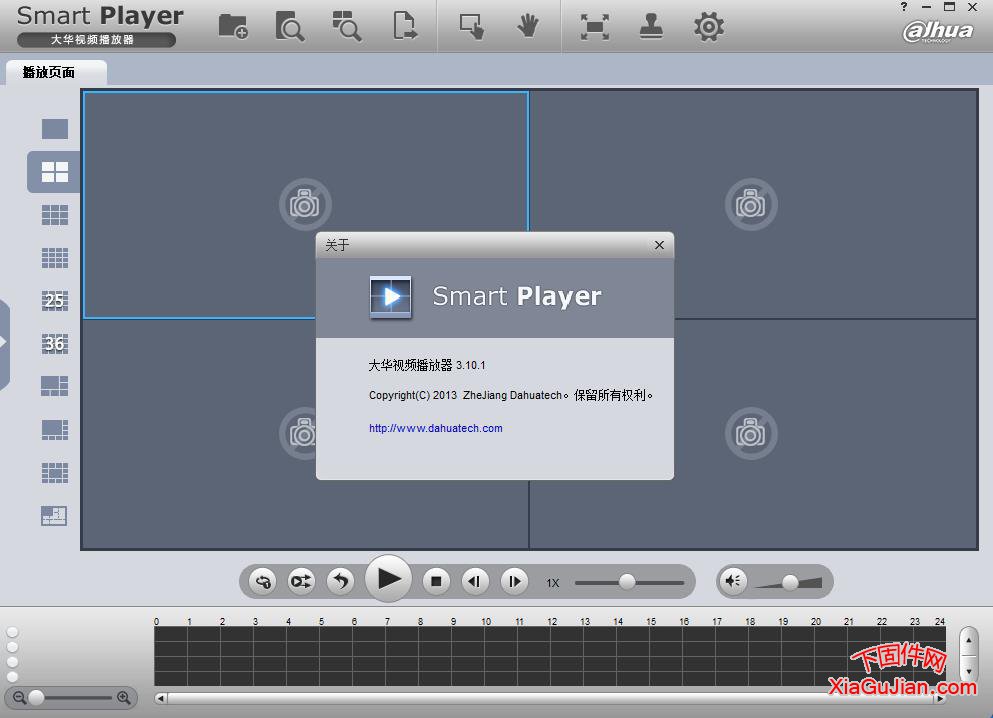Switch to the 36-window layout

point(54,343)
